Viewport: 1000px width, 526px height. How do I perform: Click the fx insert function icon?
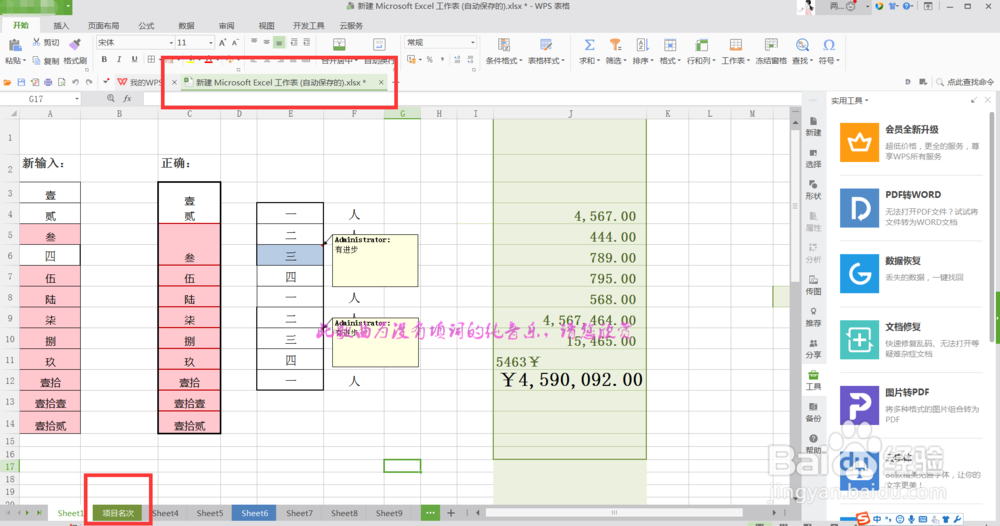[128, 99]
